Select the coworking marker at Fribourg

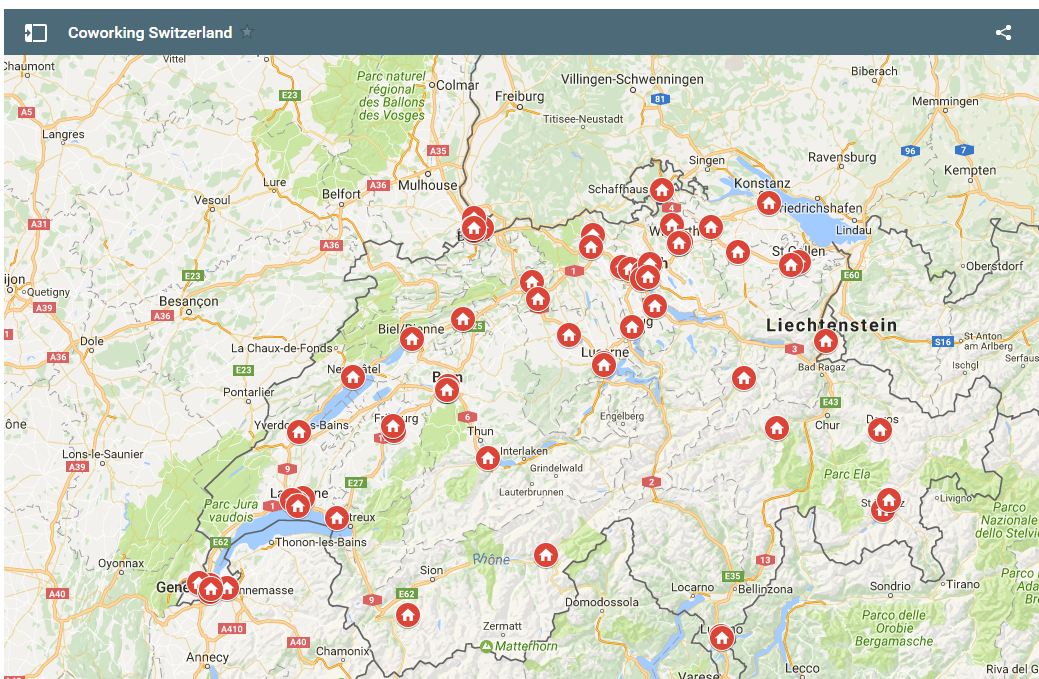tap(392, 426)
